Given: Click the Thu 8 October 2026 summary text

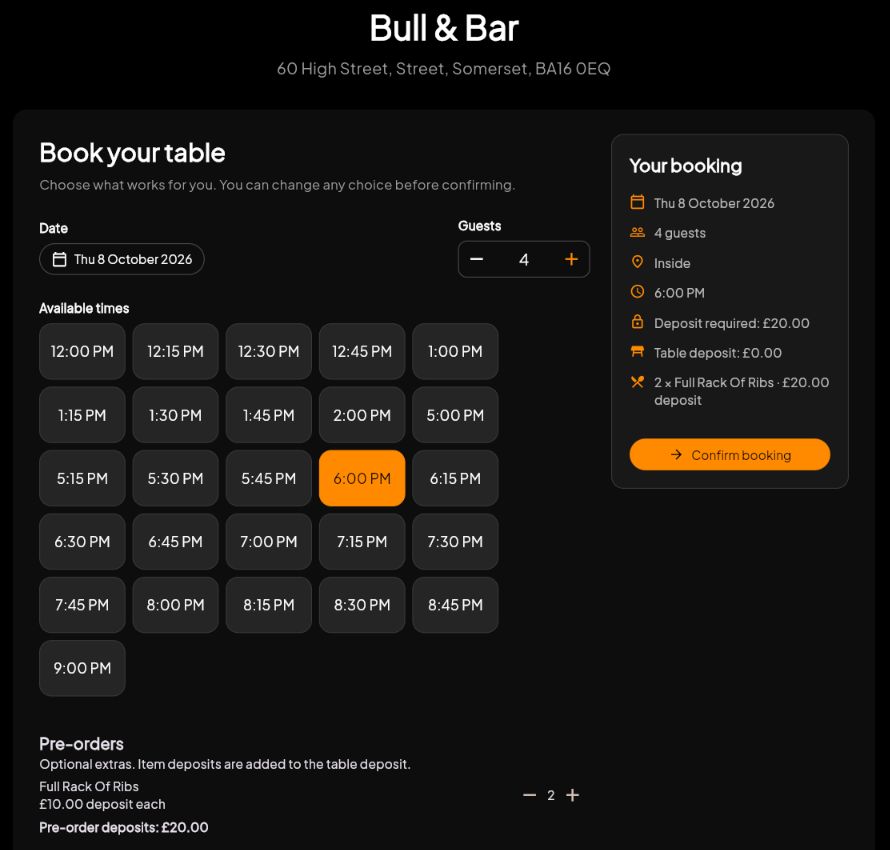Looking at the screenshot, I should point(714,203).
